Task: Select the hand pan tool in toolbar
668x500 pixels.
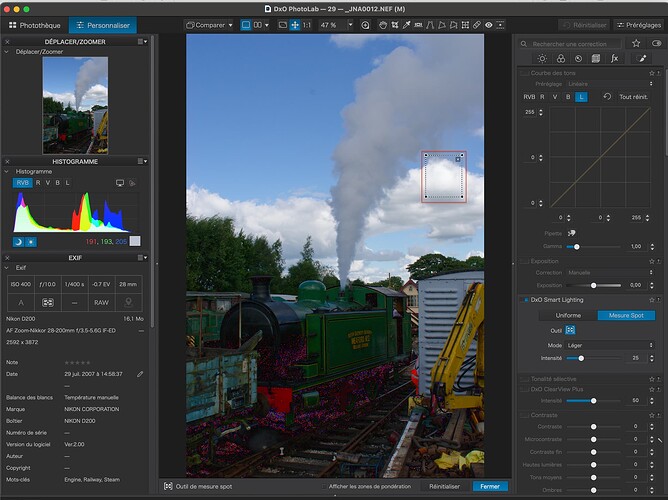Action: [x=382, y=24]
